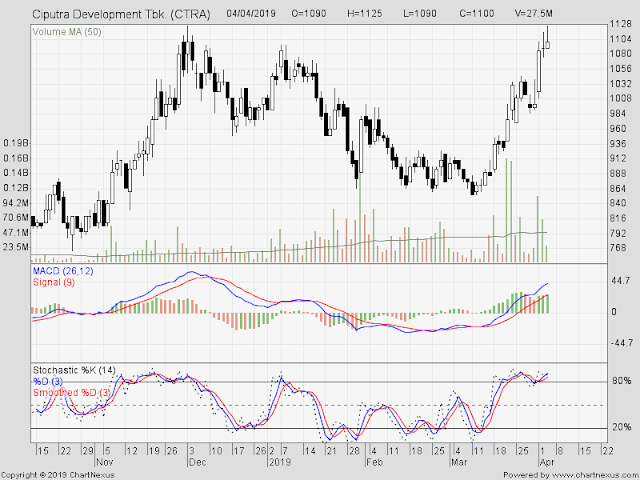Click the Apr month label on time axis
Image resolution: width=640 pixels, height=480 pixels.
coord(547,462)
